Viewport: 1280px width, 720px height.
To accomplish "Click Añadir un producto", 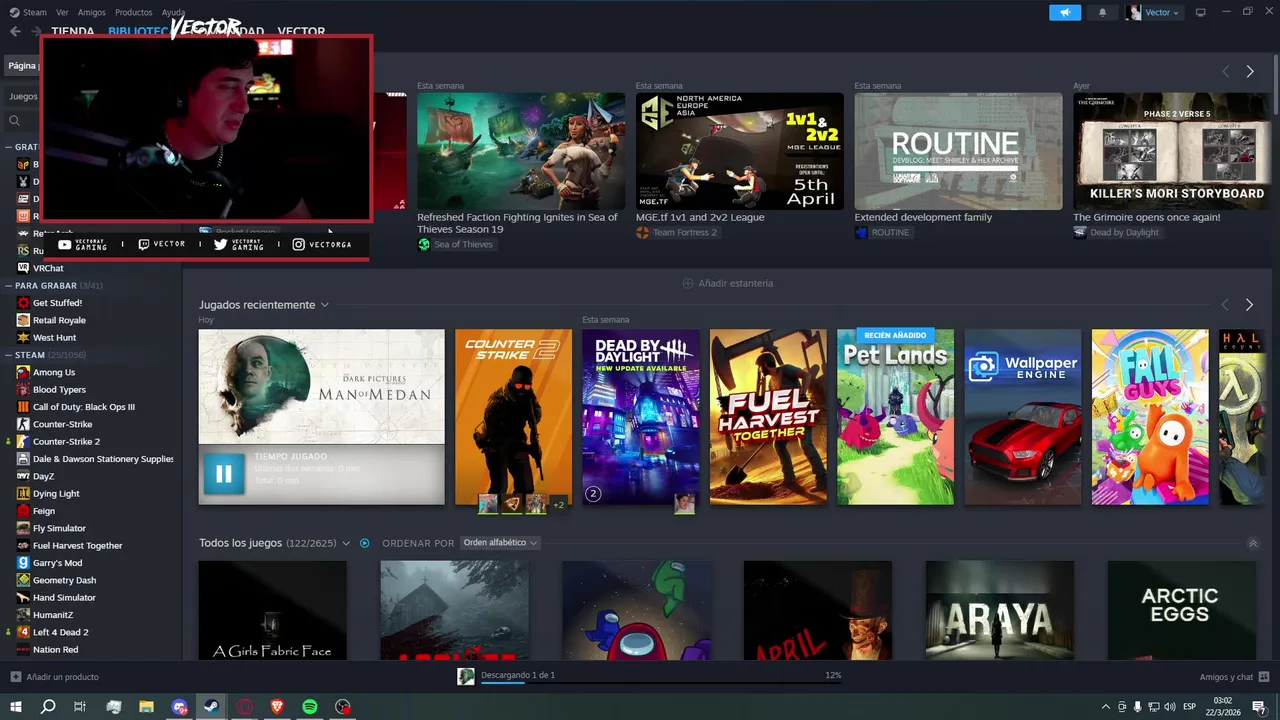I will pos(62,677).
